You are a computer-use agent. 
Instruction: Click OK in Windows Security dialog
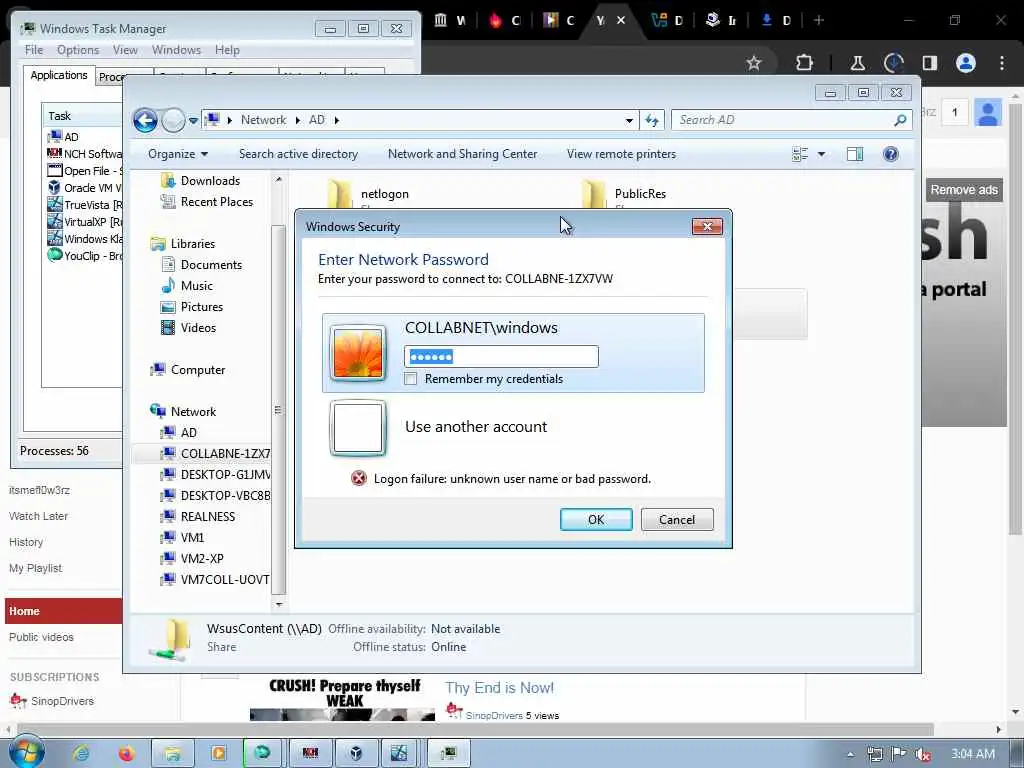(596, 520)
